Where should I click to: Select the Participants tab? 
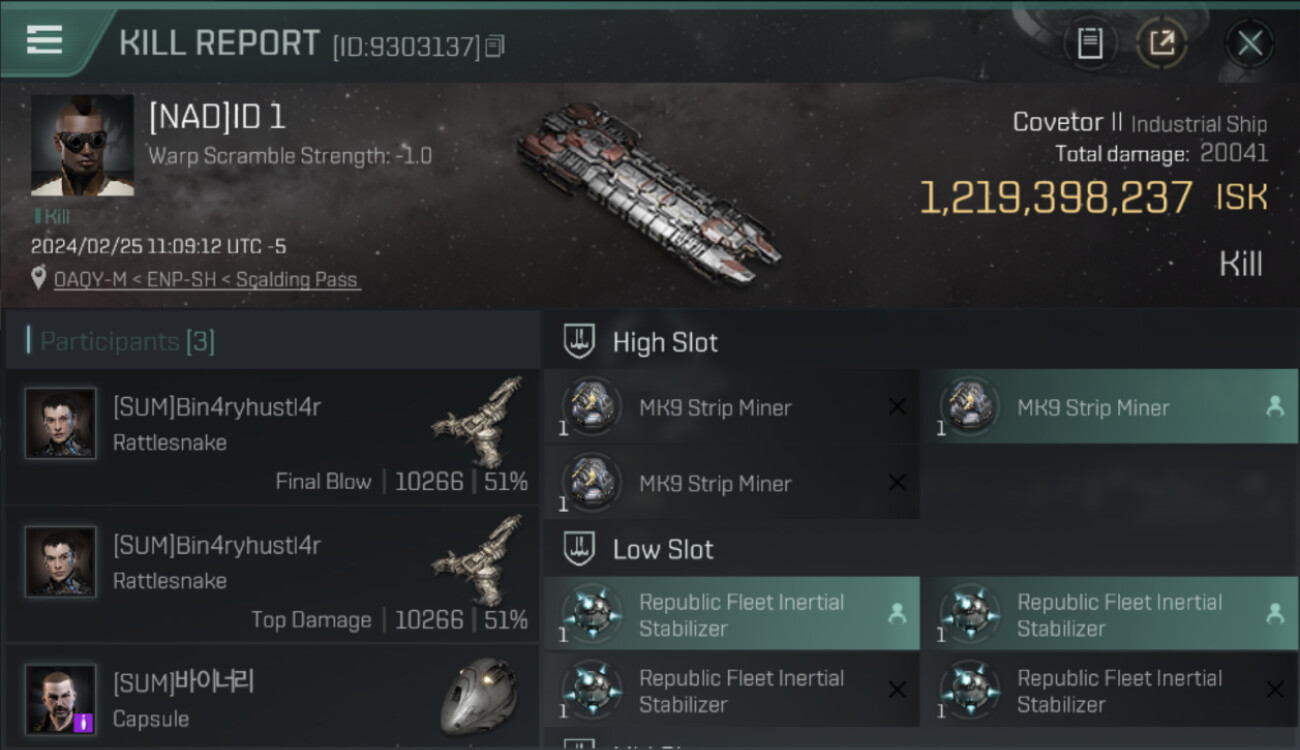127,342
